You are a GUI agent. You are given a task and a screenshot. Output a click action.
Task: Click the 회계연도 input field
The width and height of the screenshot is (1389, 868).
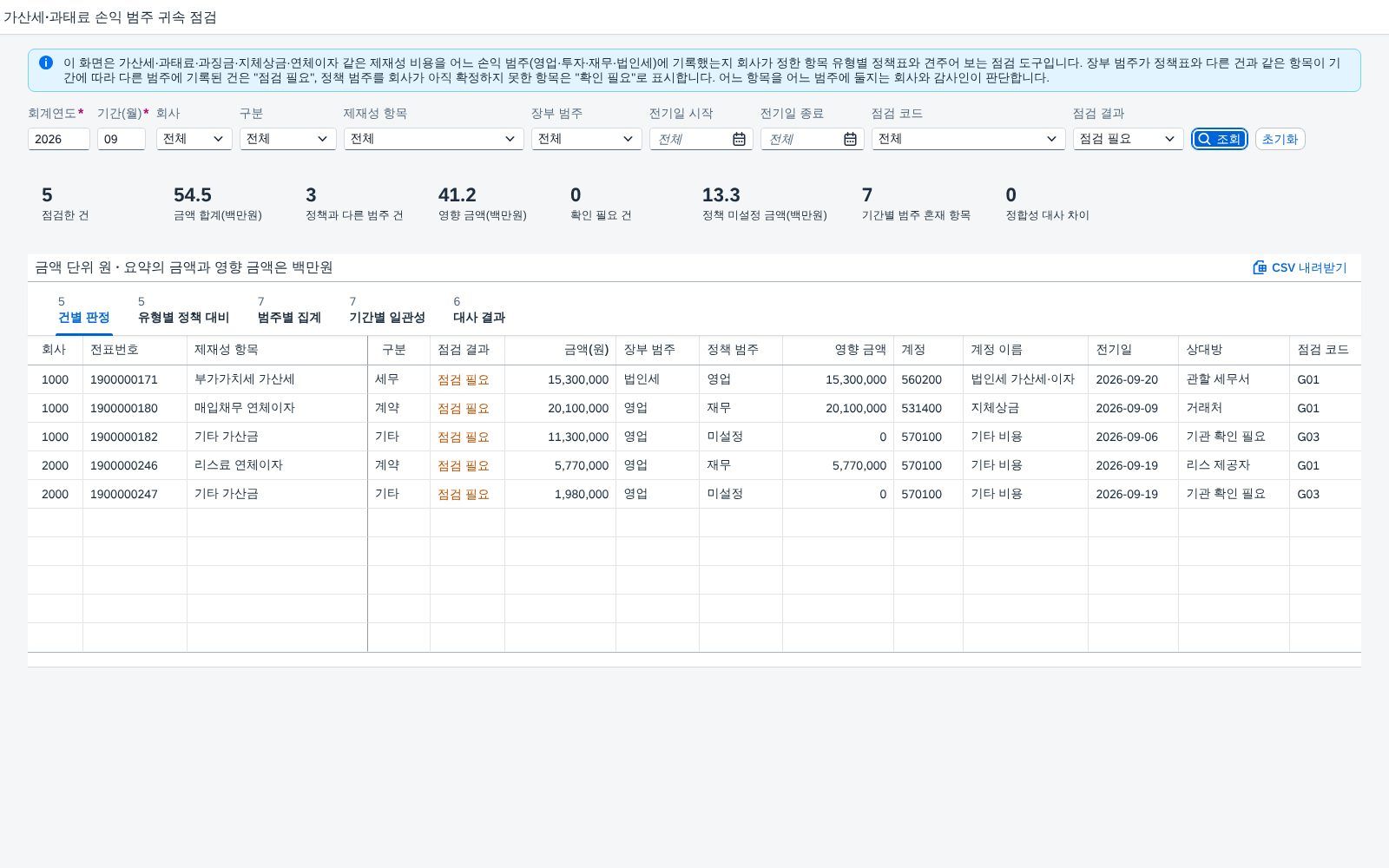pos(59,139)
